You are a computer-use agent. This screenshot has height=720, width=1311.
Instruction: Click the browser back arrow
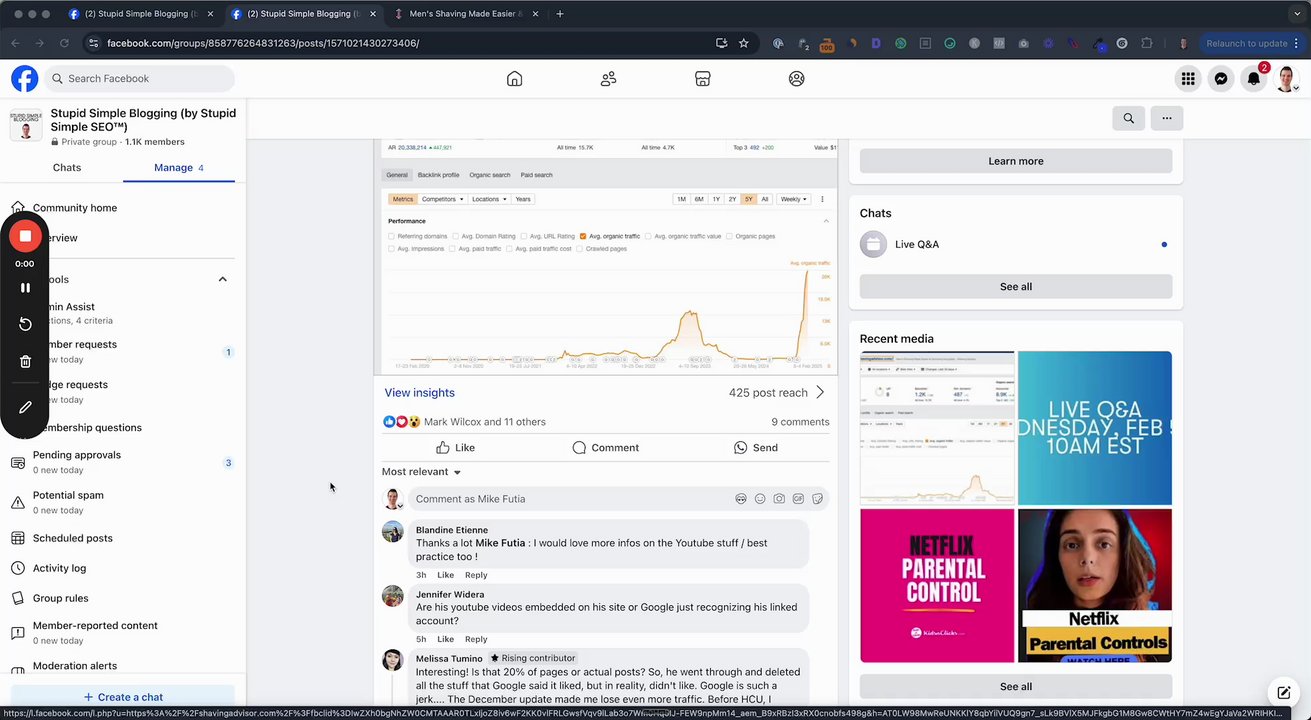pyautogui.click(x=15, y=43)
